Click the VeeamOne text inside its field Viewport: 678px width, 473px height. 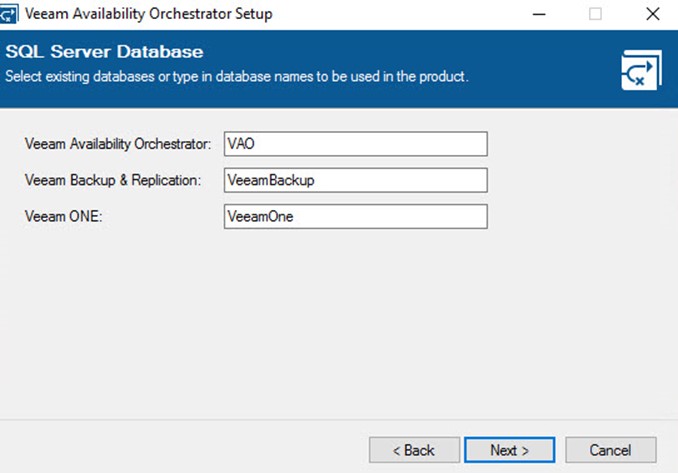[260, 216]
